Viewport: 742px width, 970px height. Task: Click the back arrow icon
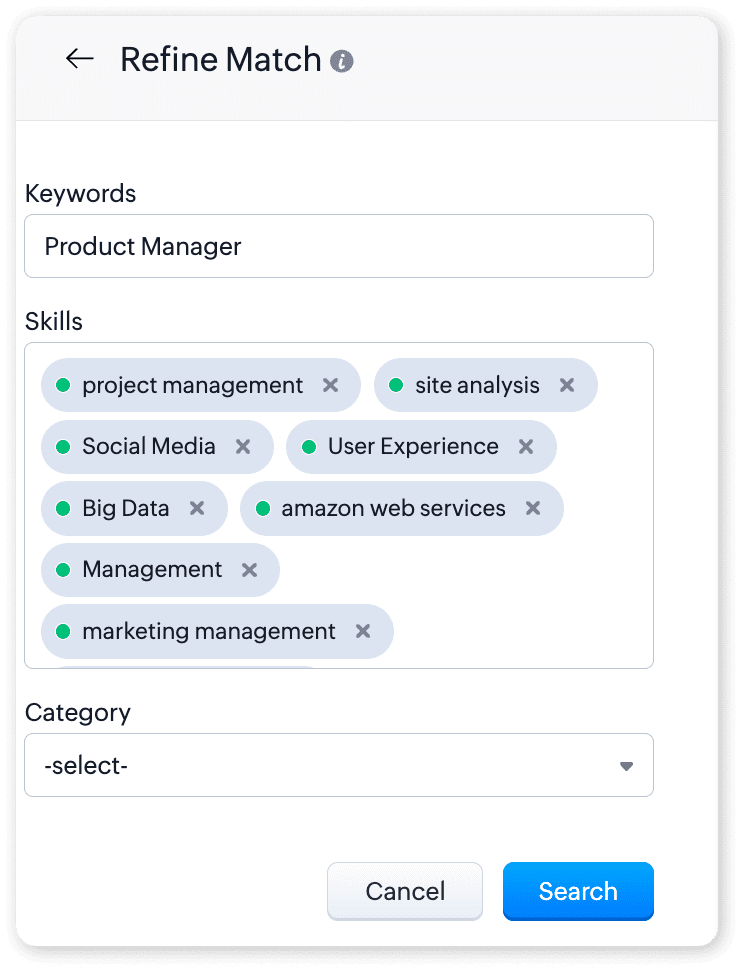(x=79, y=59)
